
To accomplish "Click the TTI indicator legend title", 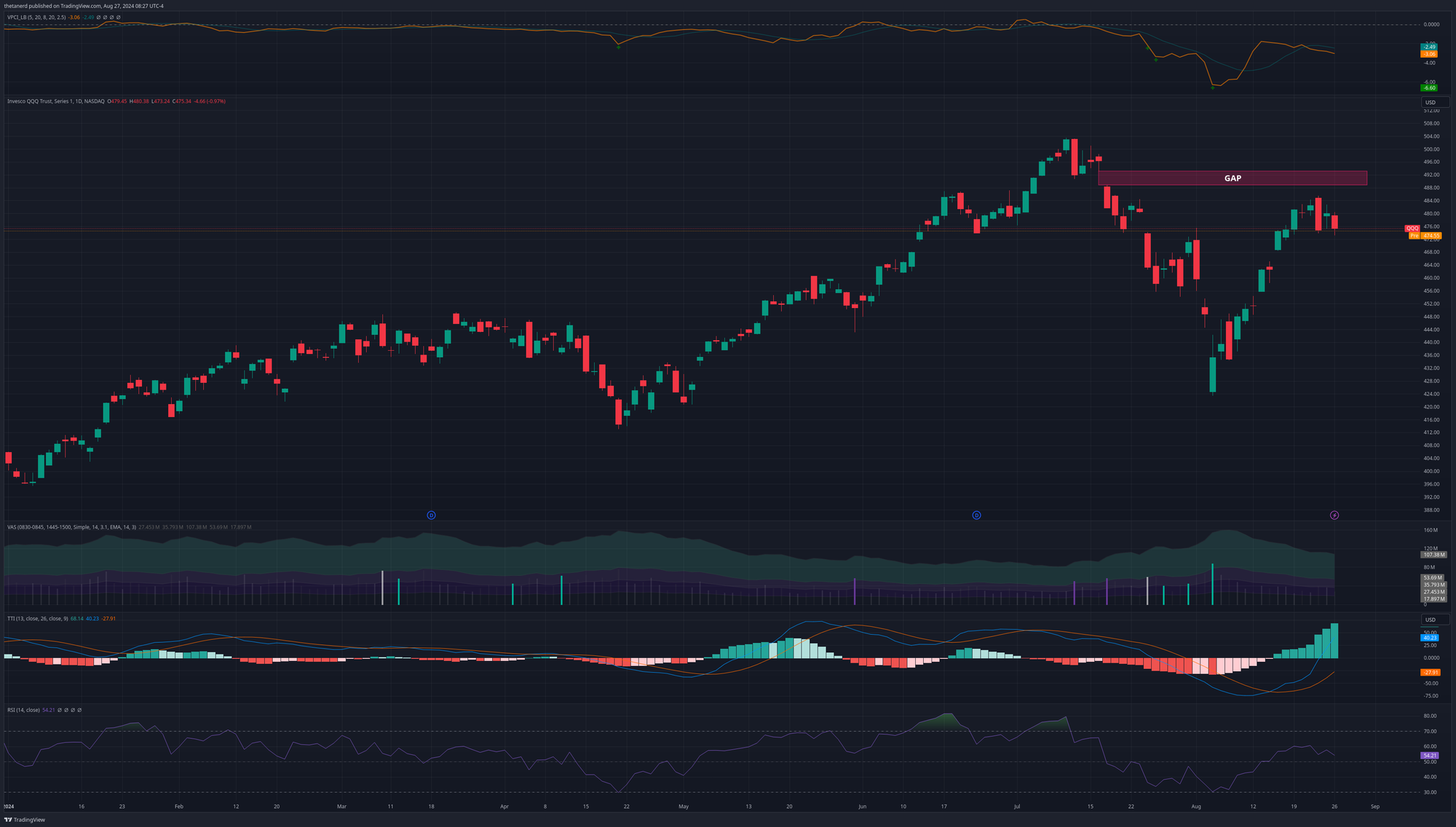I will pyautogui.click(x=38, y=618).
